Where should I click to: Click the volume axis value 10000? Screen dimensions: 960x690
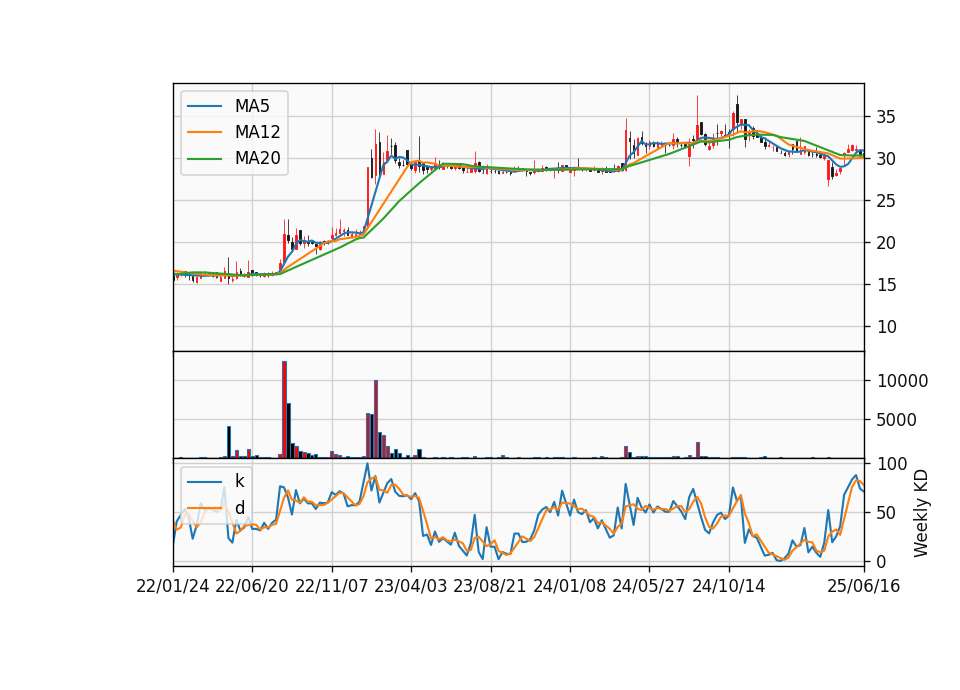902,381
